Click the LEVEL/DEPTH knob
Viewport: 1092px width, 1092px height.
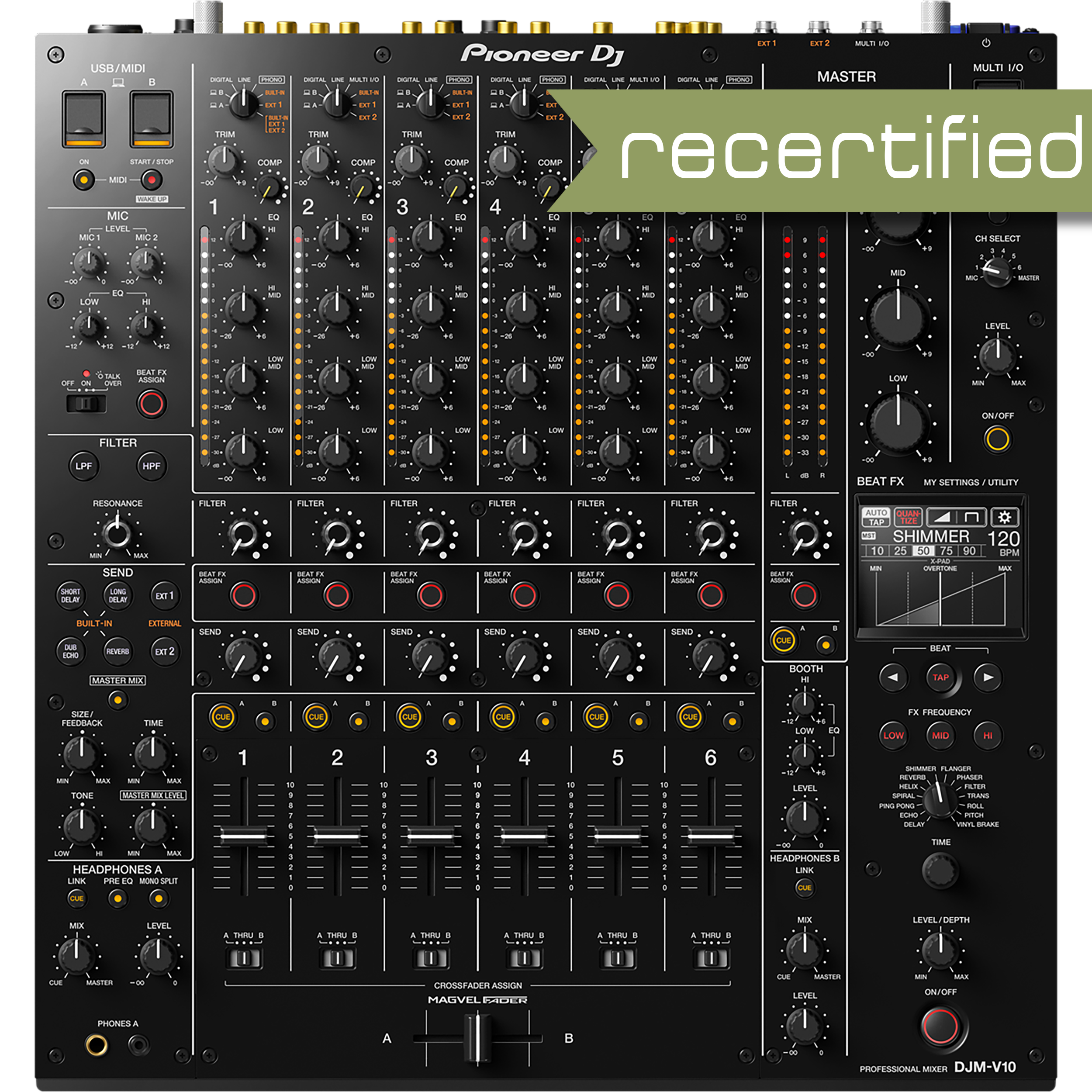click(x=940, y=951)
